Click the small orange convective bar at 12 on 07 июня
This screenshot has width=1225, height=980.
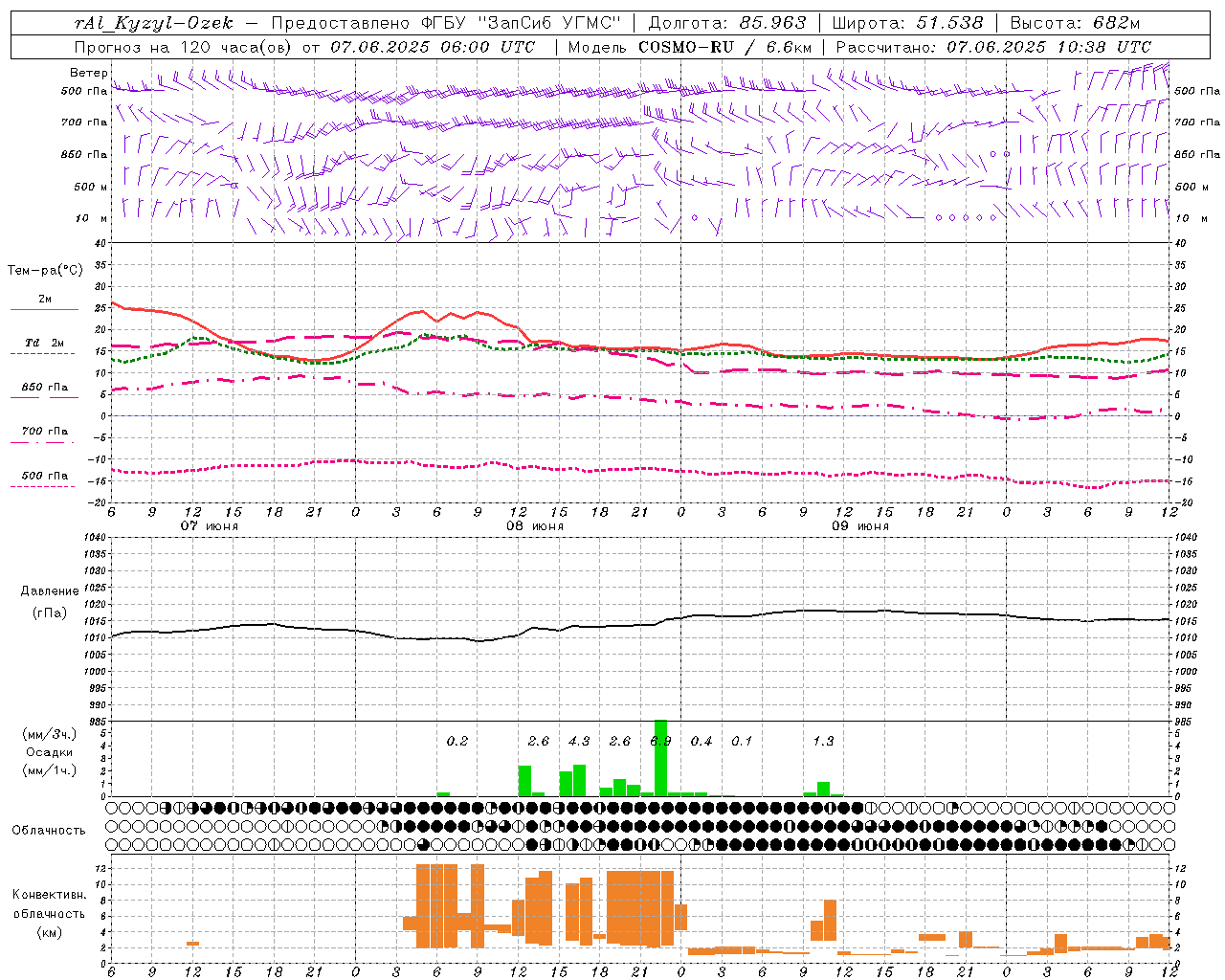click(192, 944)
